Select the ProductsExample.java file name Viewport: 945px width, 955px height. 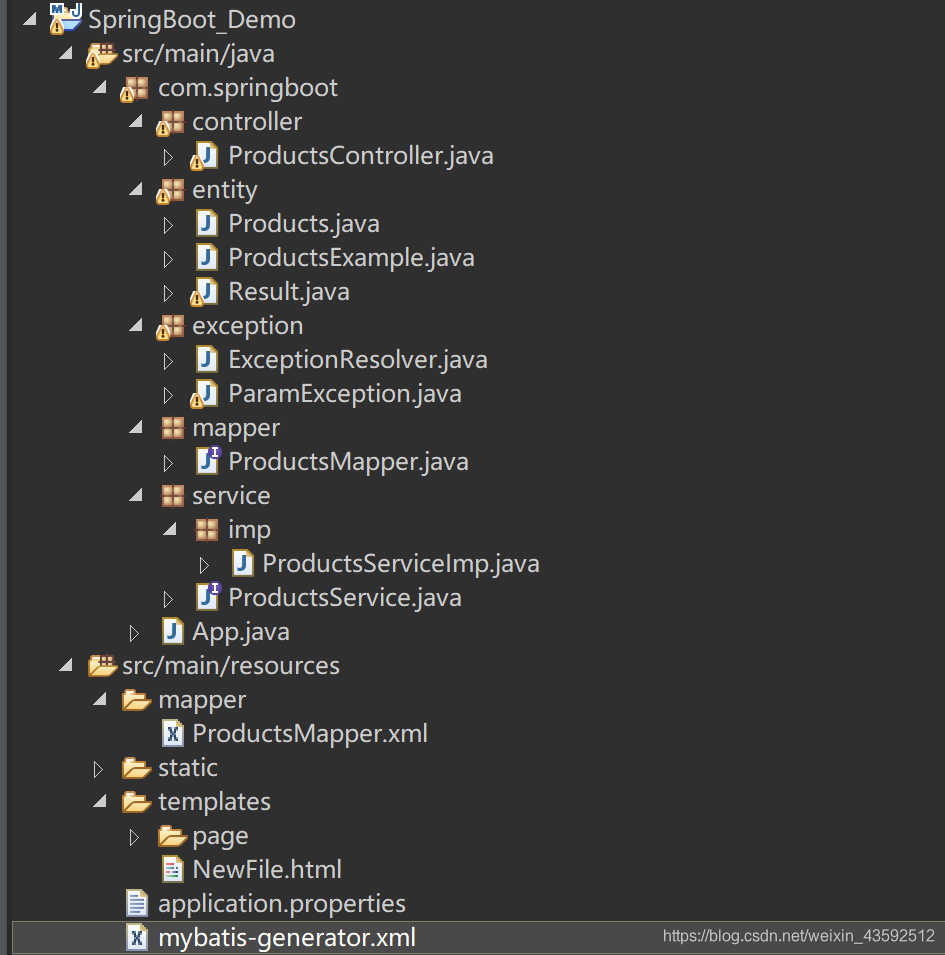(351, 258)
